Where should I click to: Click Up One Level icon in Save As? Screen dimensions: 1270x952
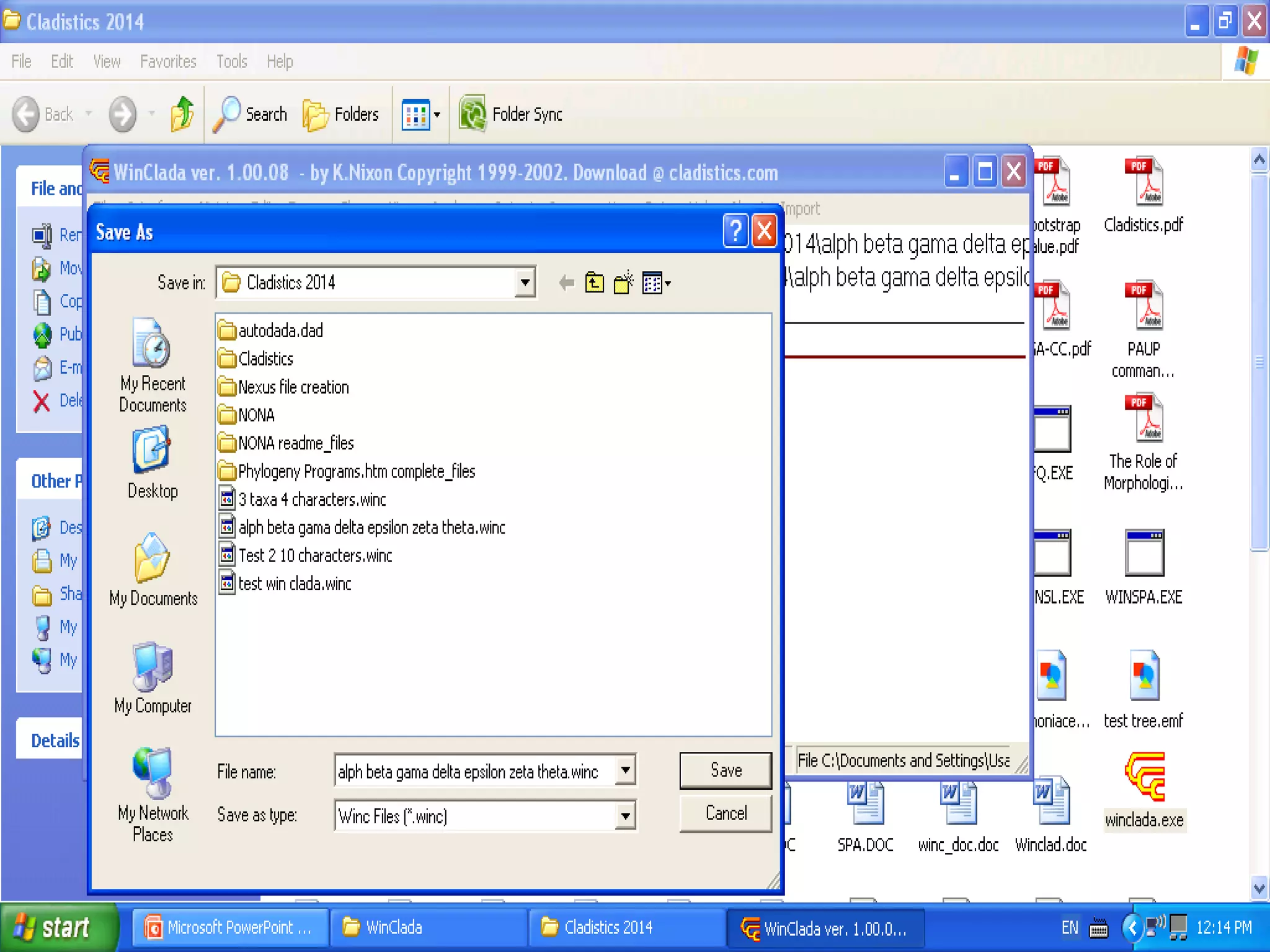point(594,283)
